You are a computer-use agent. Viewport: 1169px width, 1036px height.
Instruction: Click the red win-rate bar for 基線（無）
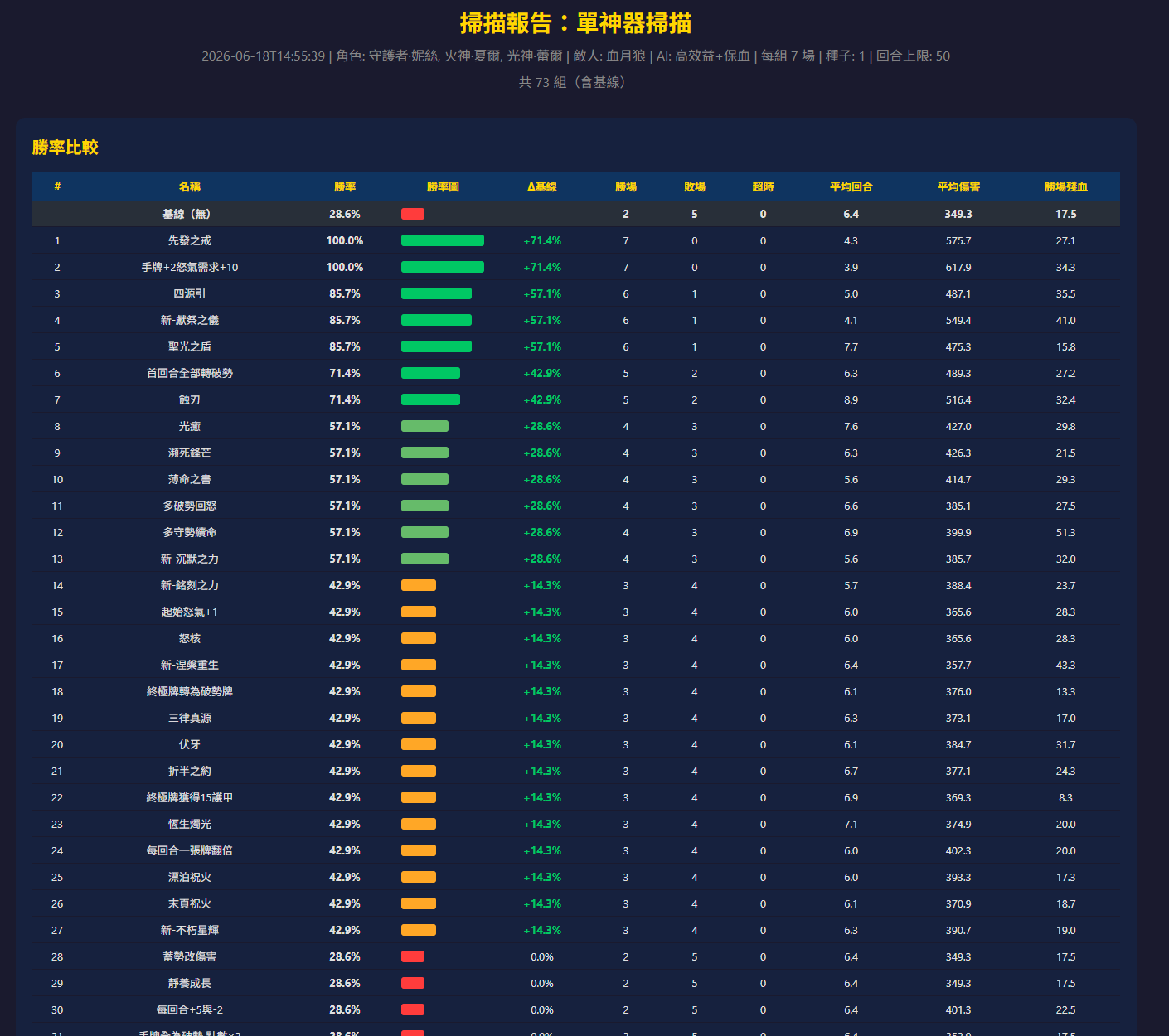pyautogui.click(x=413, y=214)
